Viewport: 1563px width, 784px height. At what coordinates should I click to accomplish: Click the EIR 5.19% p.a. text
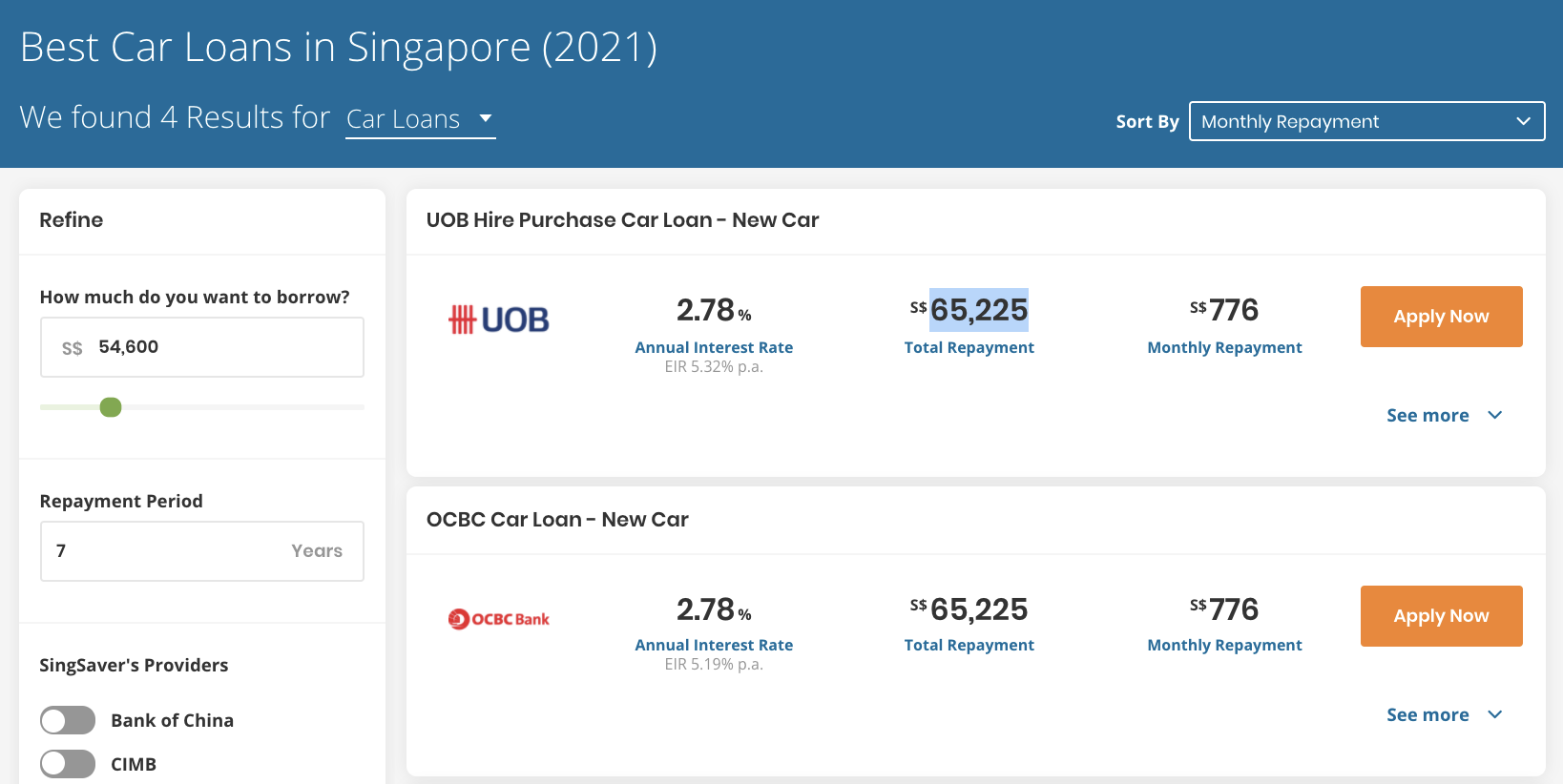(x=714, y=665)
